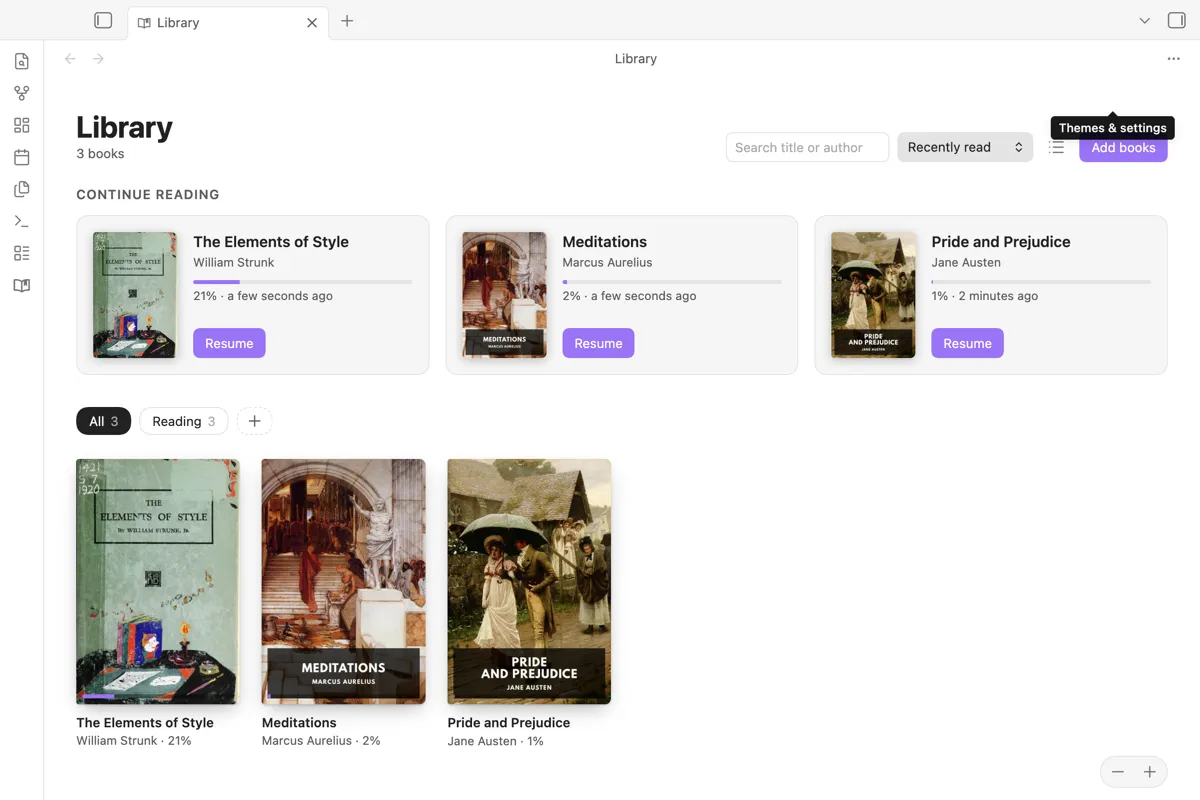
Task: Click 'William Strunk · 21%' grid caption
Action: pyautogui.click(x=134, y=741)
